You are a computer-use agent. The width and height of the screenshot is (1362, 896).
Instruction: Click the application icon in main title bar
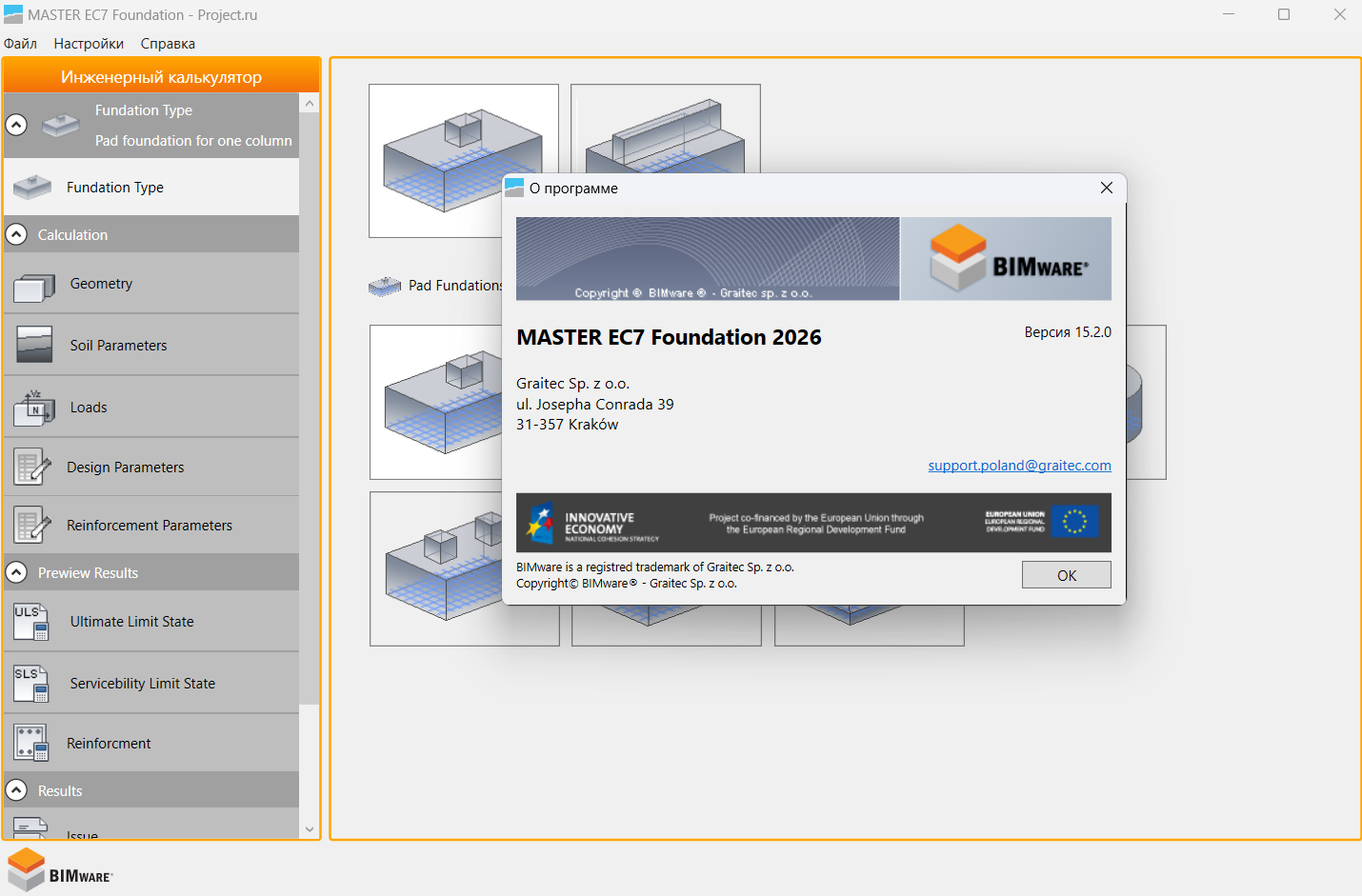13,14
